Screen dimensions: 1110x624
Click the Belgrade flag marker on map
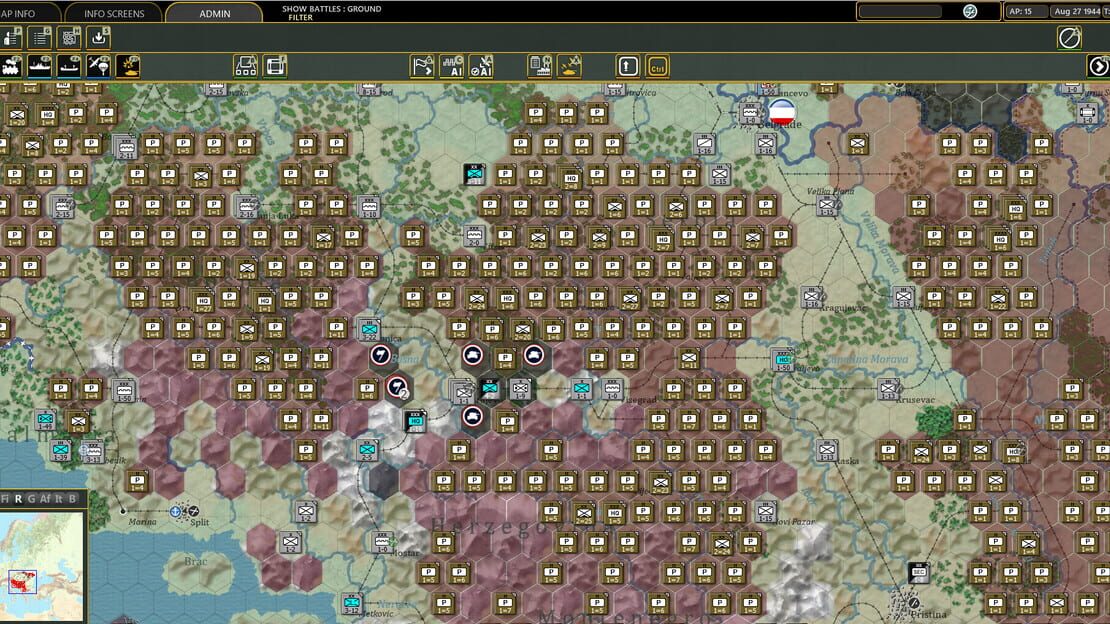point(782,112)
